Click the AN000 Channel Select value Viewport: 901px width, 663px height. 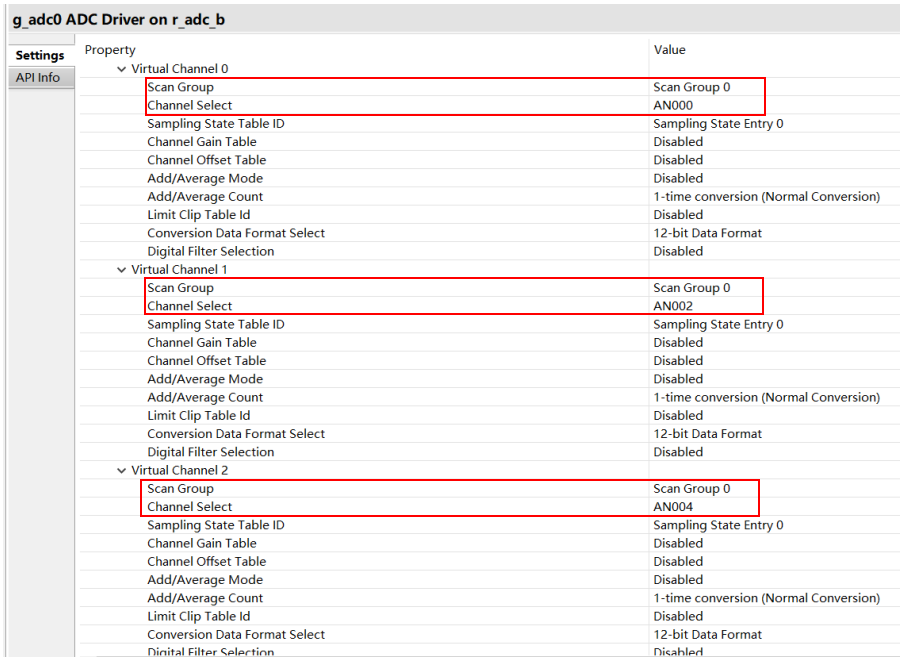(x=673, y=105)
